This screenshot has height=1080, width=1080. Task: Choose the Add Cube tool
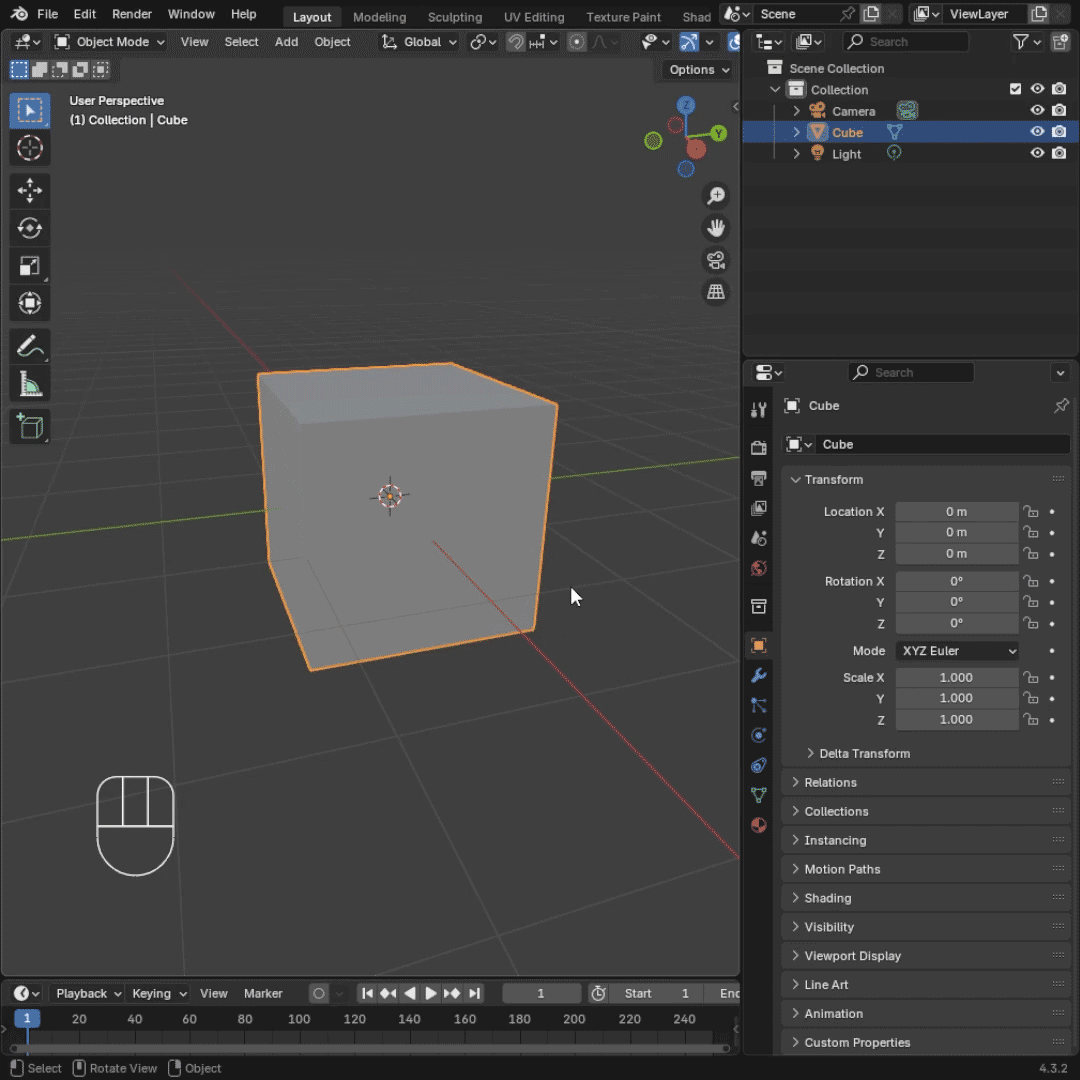[30, 427]
